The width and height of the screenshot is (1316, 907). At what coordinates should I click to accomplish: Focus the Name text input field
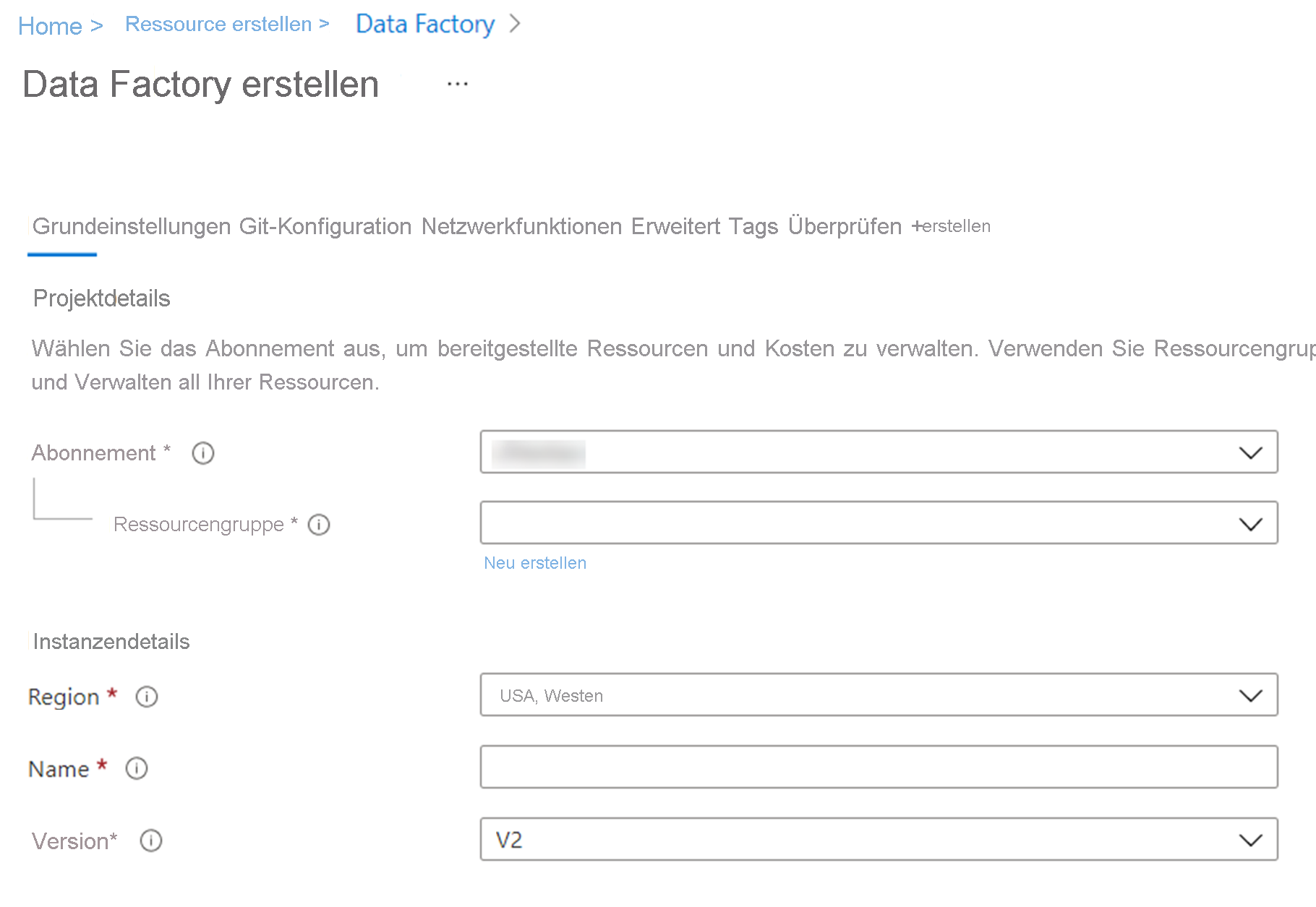pos(879,767)
